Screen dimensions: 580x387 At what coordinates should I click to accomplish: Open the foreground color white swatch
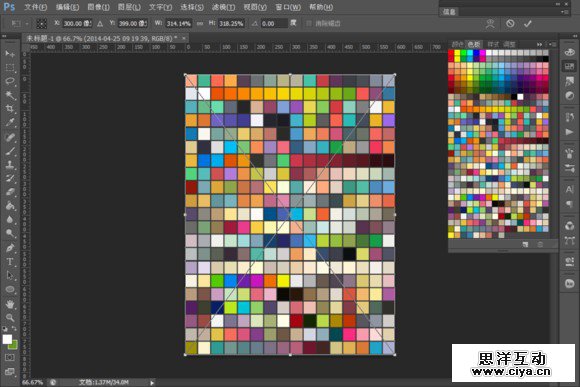pos(7,339)
